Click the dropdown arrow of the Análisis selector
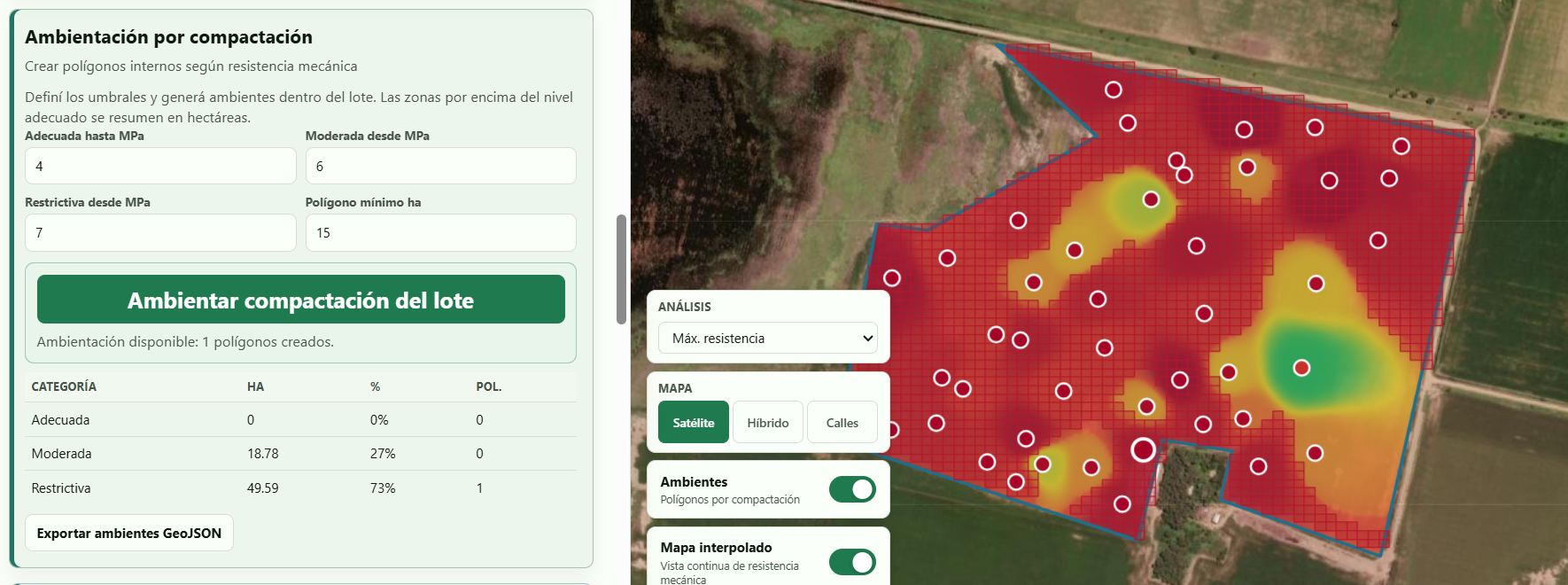Screen dimensions: 1568x585 coord(867,339)
